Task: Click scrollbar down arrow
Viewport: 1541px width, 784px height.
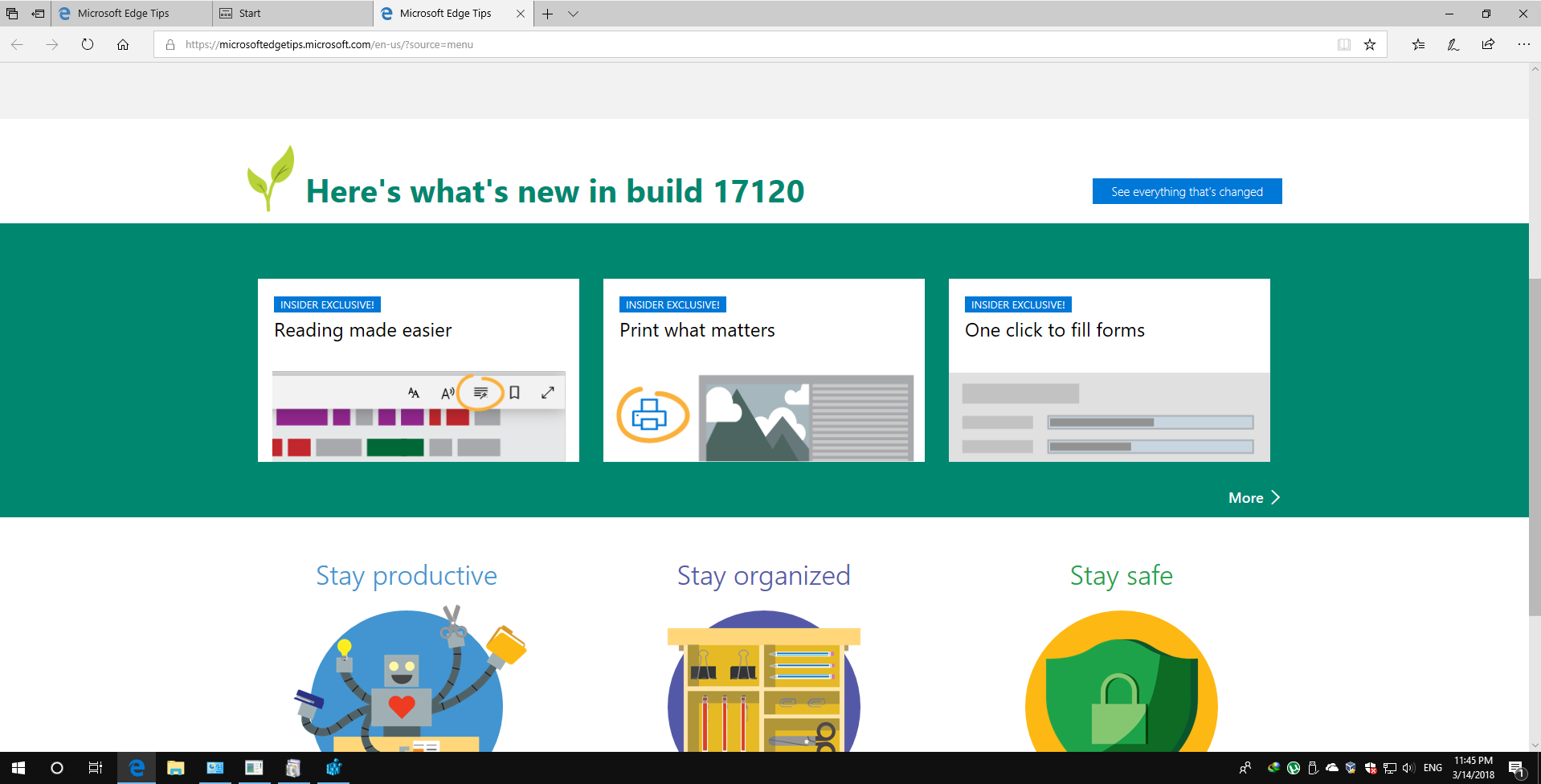Action: [x=1535, y=745]
